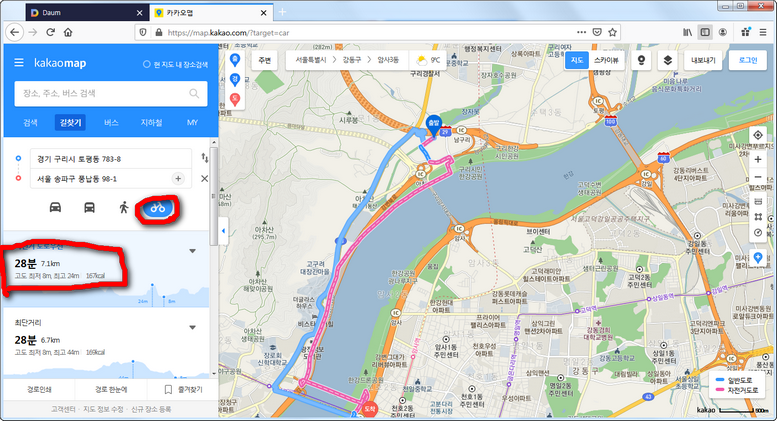Toggle 현 지도 내 장소검색 option
Screen dimensions: 777x421
pyautogui.click(x=175, y=64)
